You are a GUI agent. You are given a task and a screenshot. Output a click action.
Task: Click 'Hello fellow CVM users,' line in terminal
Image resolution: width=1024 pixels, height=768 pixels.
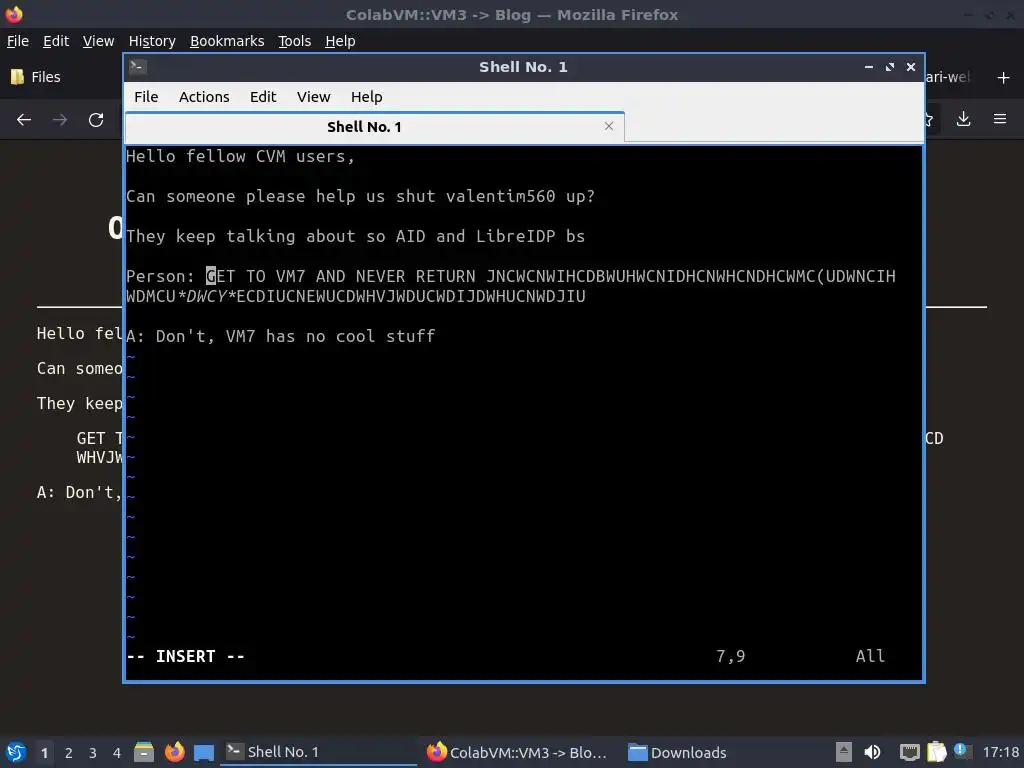[240, 157]
